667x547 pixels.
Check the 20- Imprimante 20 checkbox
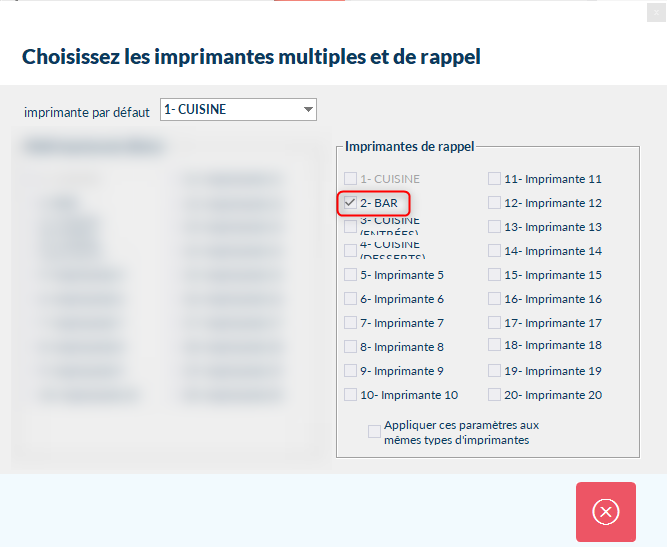click(494, 395)
